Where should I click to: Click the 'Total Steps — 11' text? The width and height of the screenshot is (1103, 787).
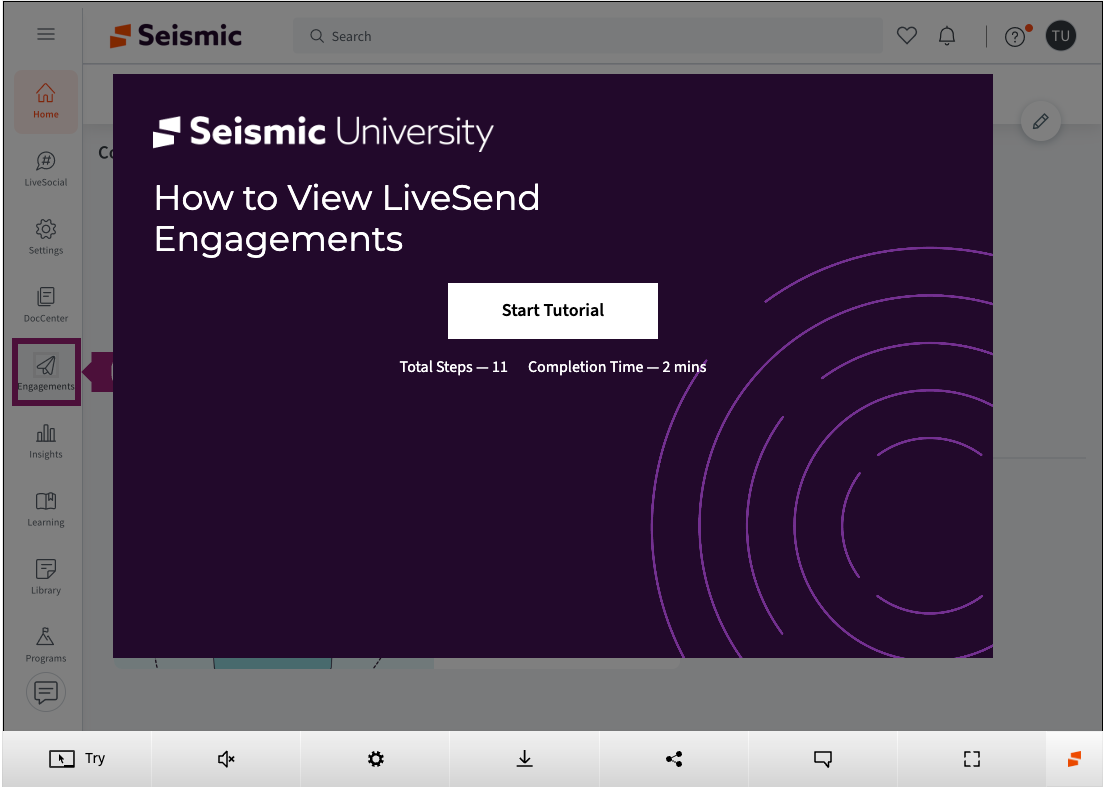click(x=453, y=366)
